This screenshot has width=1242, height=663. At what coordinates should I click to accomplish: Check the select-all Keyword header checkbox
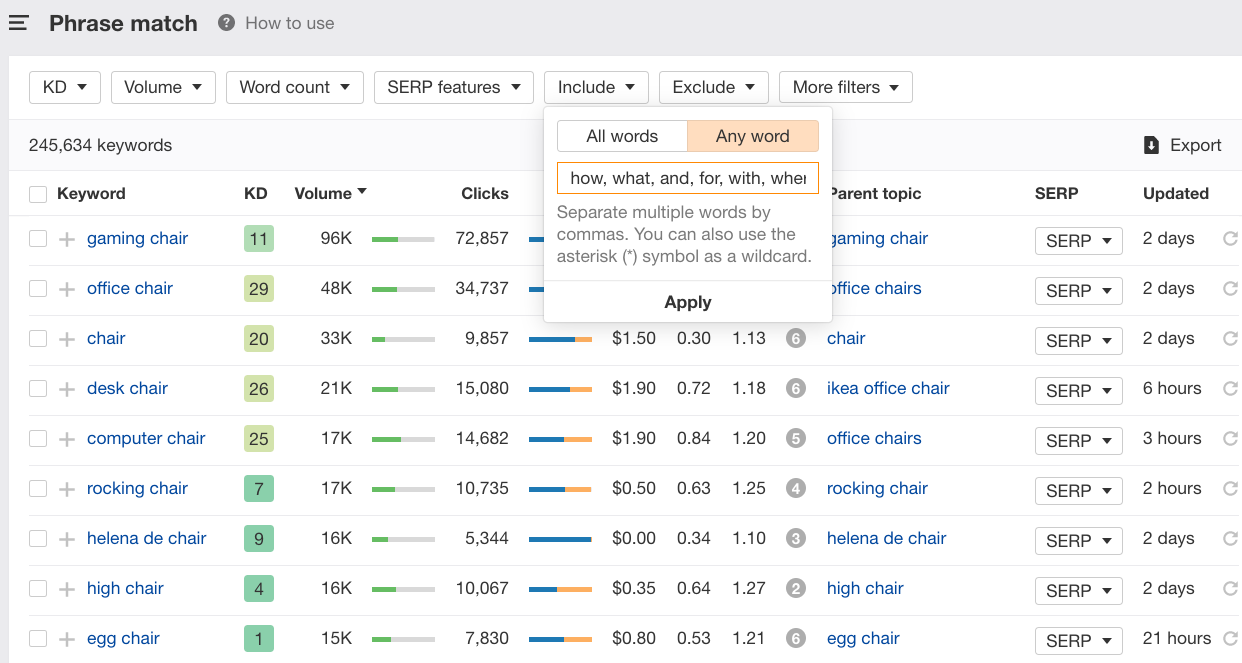[x=38, y=194]
